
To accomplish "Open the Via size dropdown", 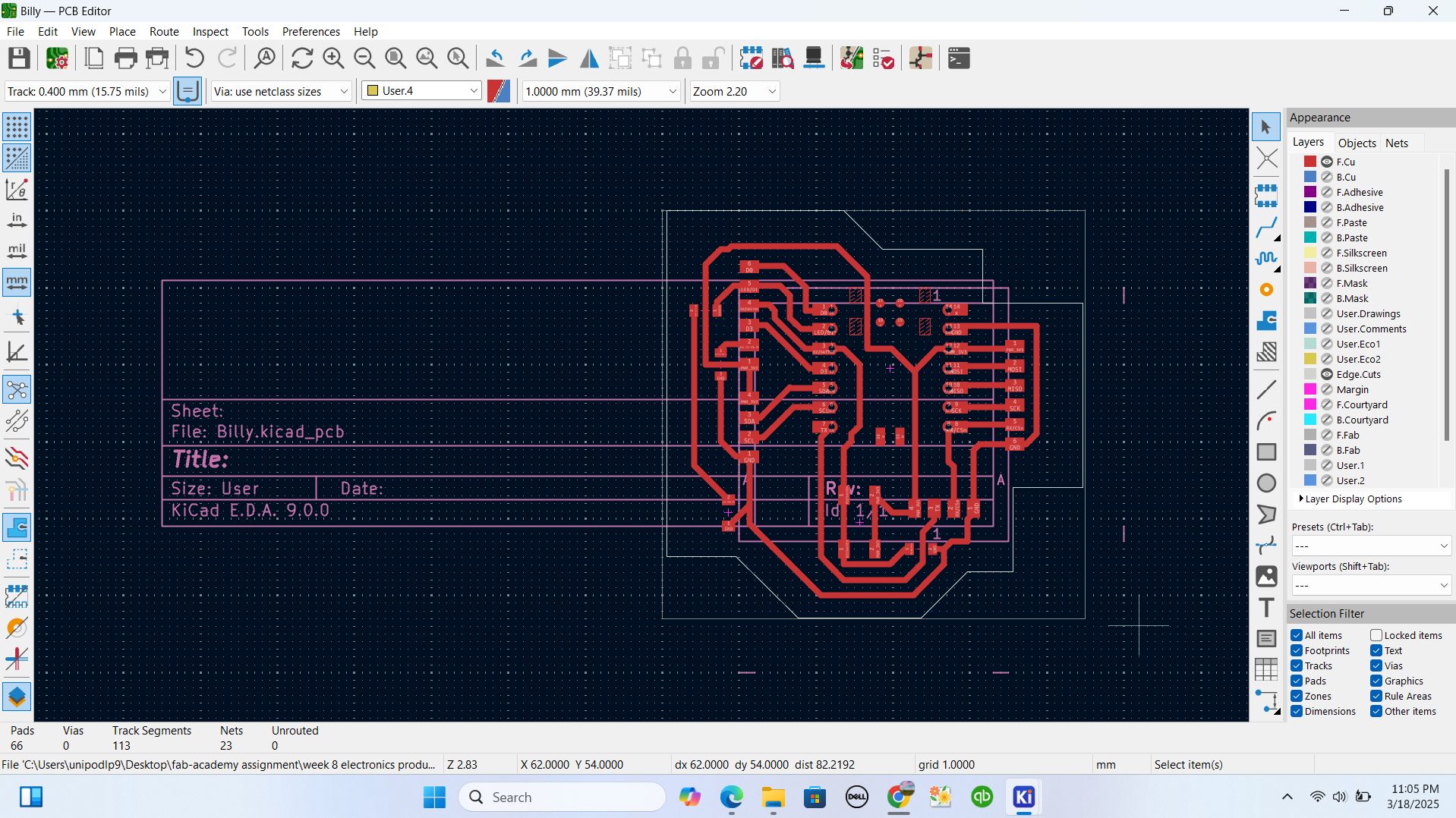I will point(281,91).
